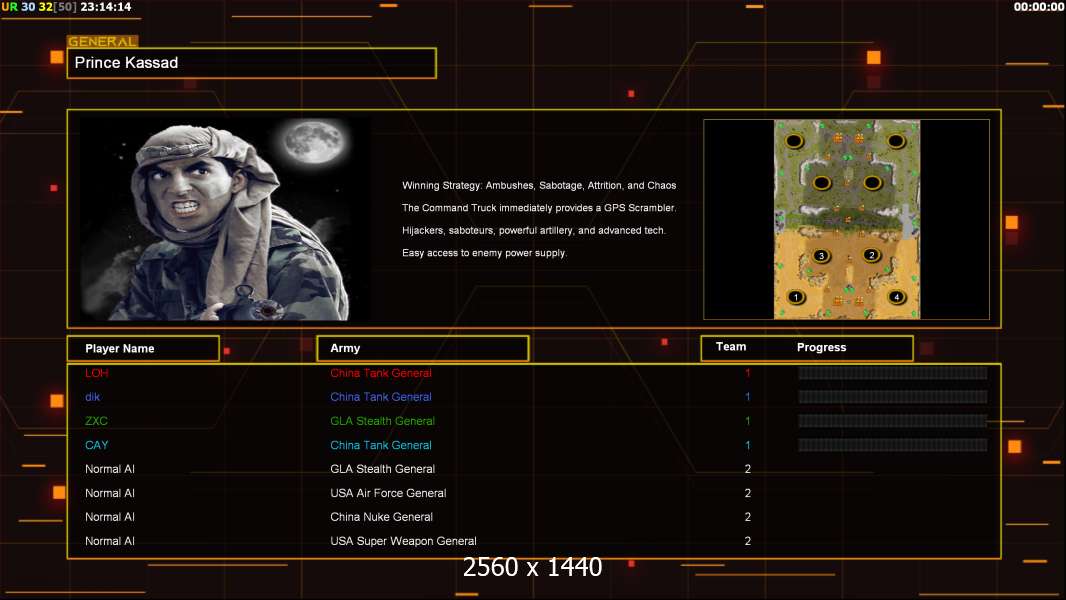
Task: Select player name CAY
Action: click(97, 445)
